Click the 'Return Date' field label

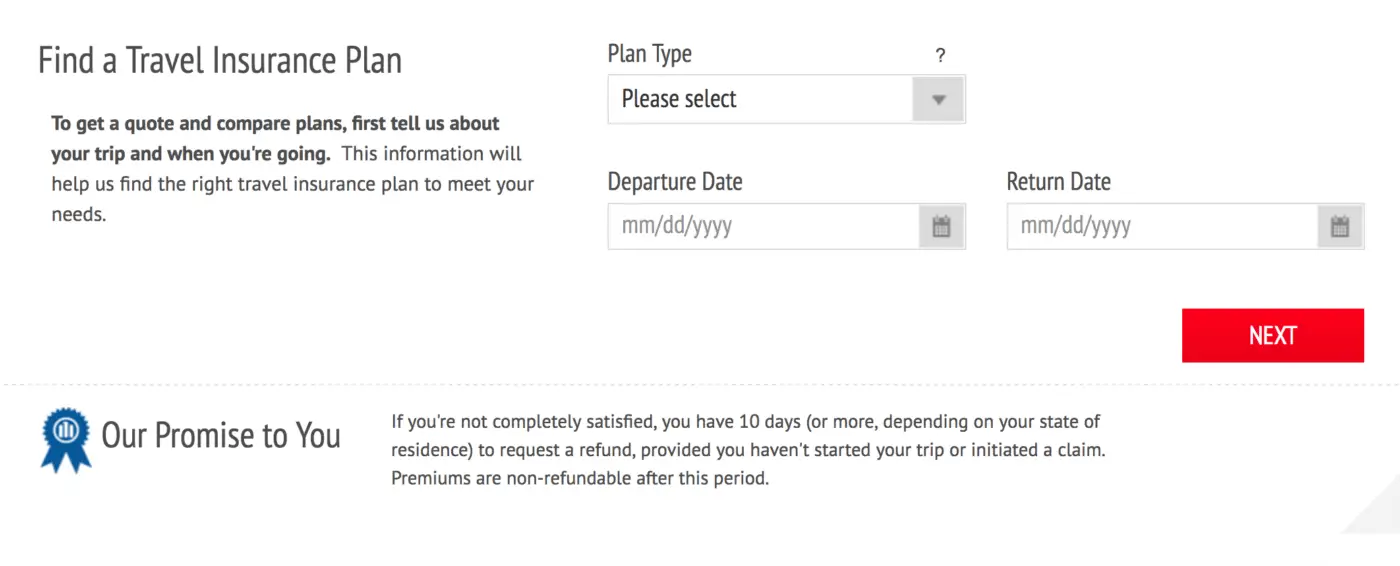1059,182
